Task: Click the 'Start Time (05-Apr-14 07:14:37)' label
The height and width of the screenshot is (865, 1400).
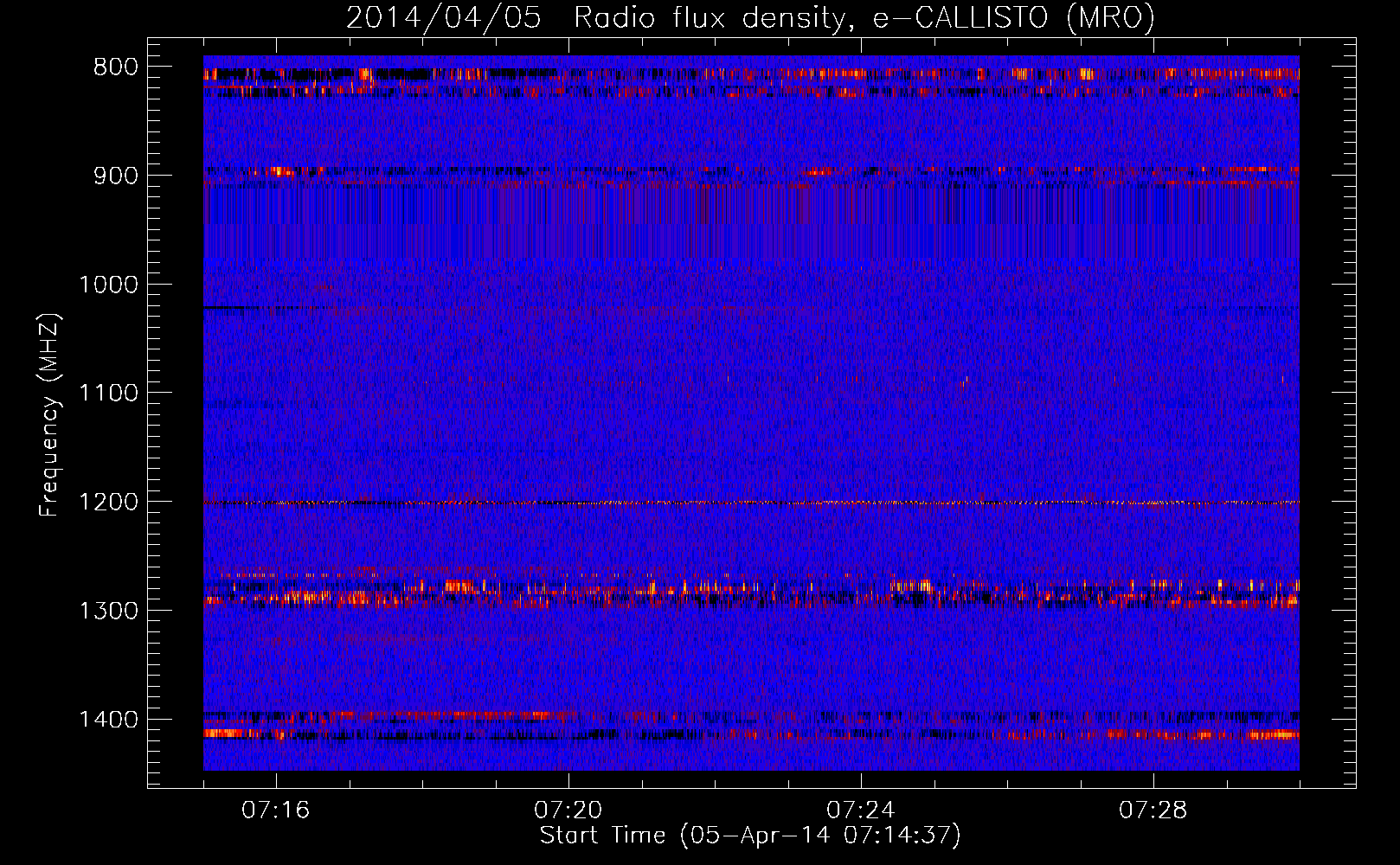Action: click(750, 836)
